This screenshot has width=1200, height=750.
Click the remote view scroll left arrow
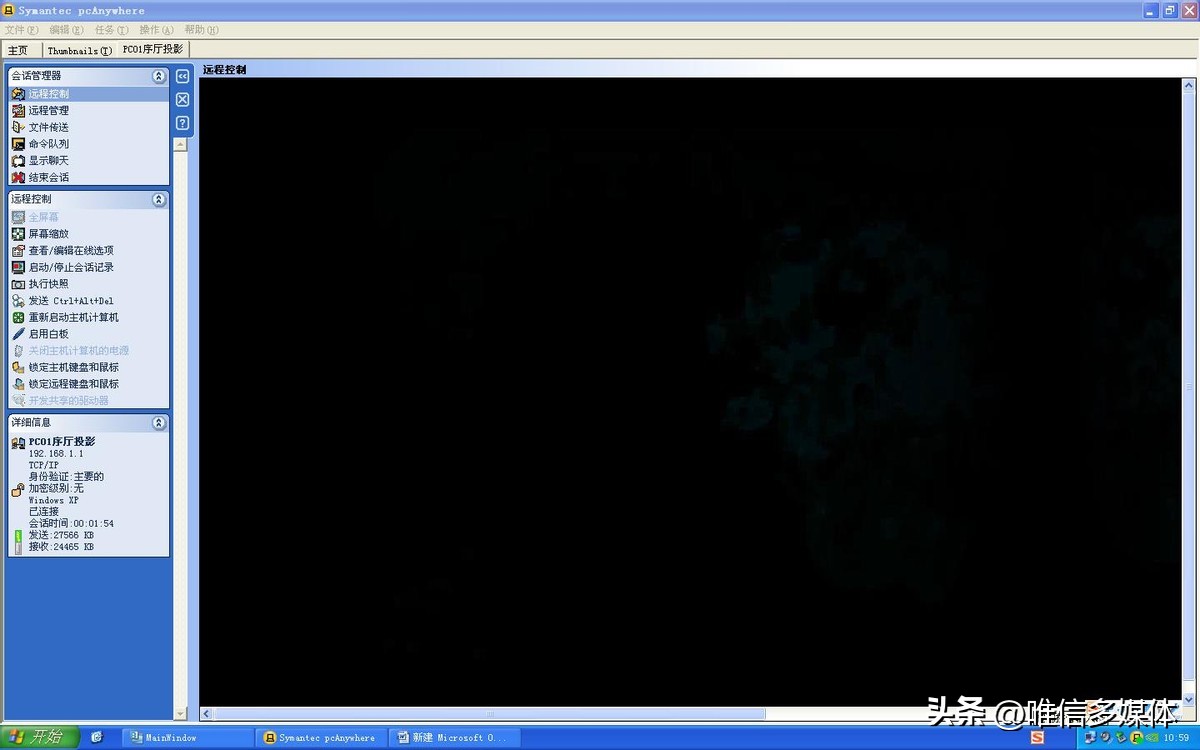tap(207, 714)
